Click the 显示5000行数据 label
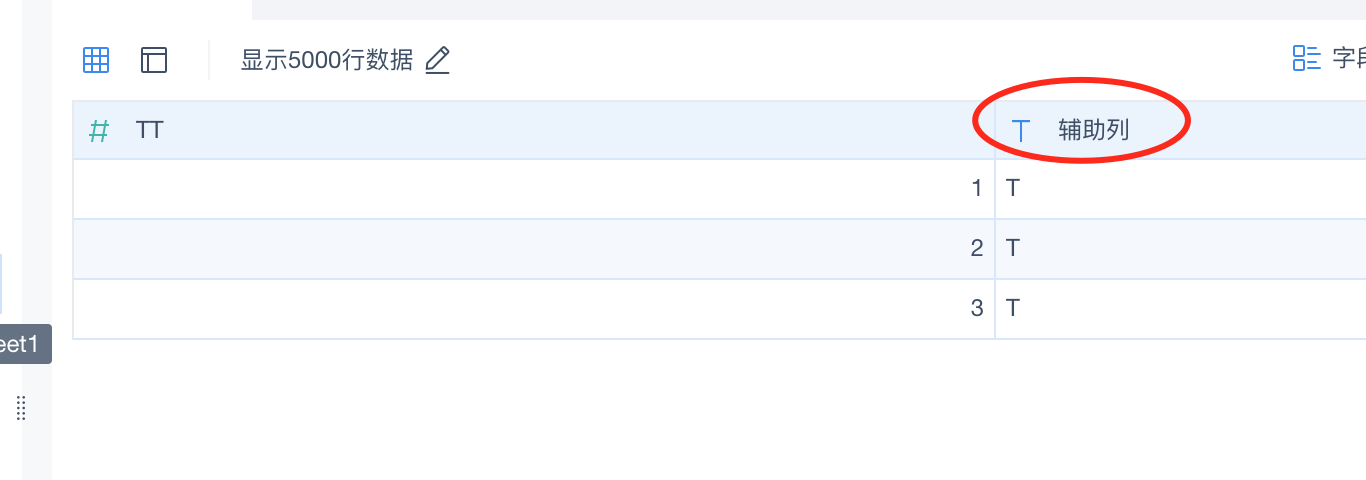 (327, 60)
